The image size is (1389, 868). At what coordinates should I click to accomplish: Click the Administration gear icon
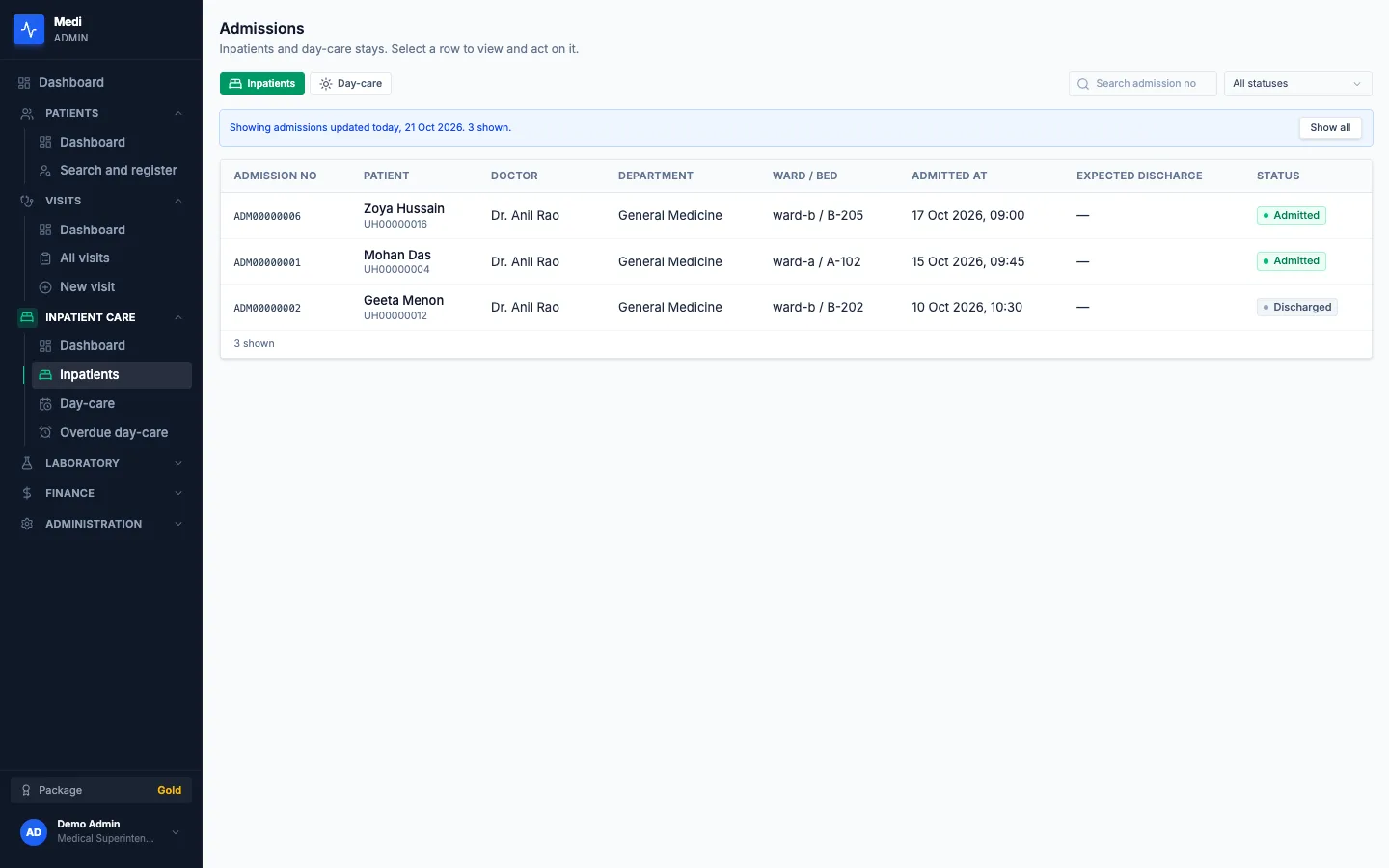point(27,525)
